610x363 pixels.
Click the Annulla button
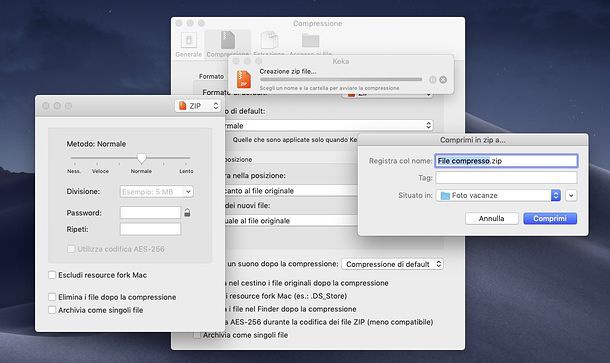point(491,218)
